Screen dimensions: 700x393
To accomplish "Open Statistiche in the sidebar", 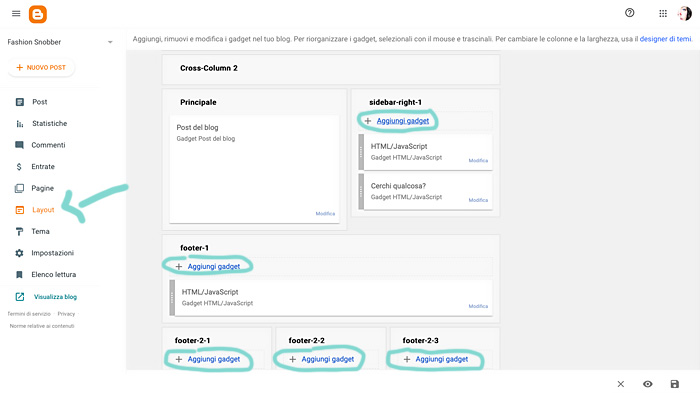I will (50, 123).
